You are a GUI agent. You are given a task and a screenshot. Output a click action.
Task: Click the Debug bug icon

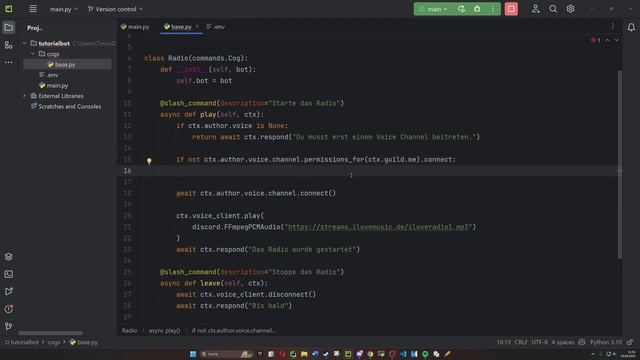(477, 9)
